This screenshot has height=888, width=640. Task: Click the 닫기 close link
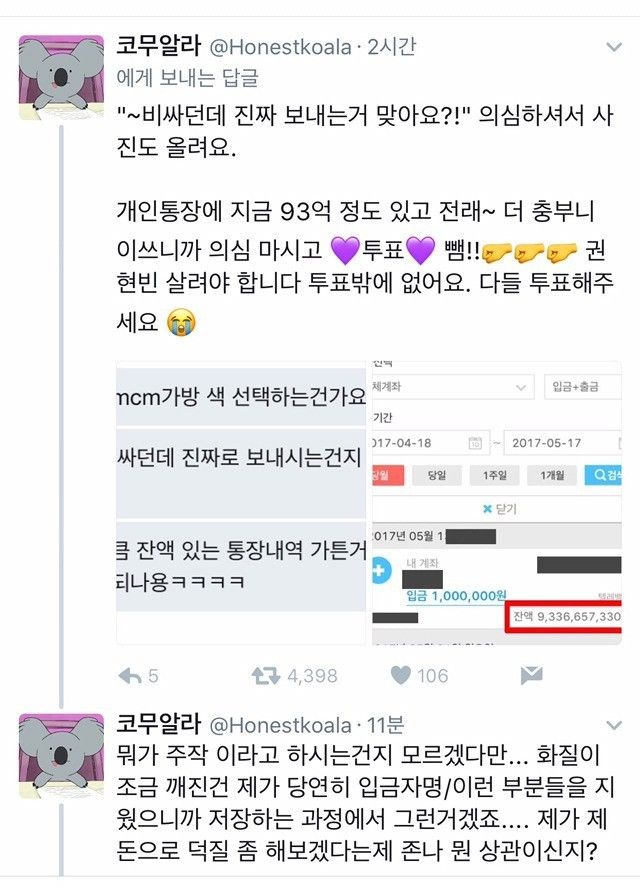(x=500, y=509)
